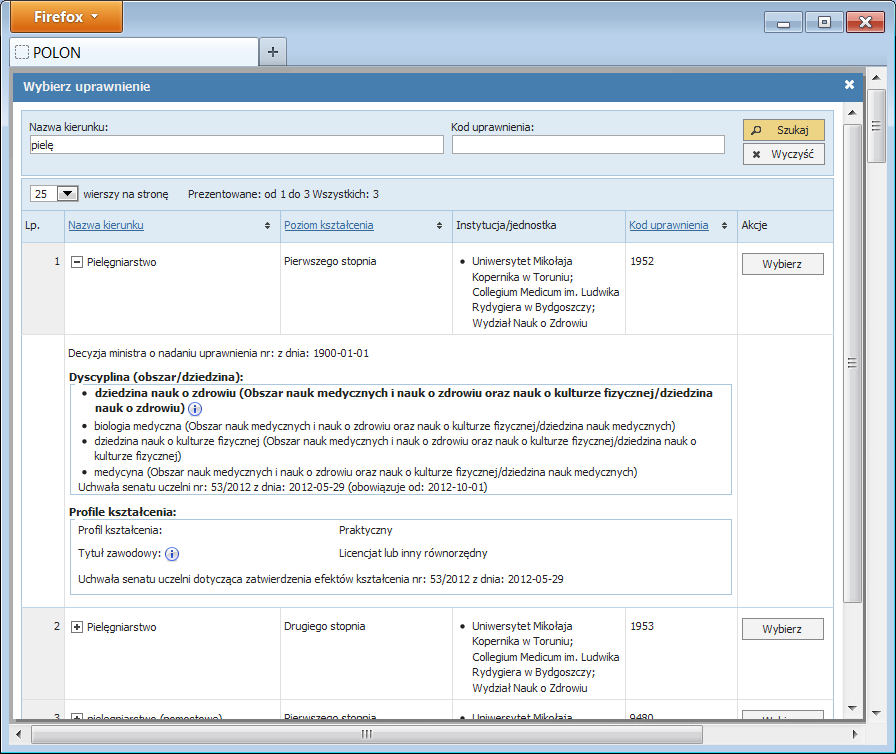The width and height of the screenshot is (896, 754).
Task: Minimize the Firefox window
Action: (x=783, y=22)
